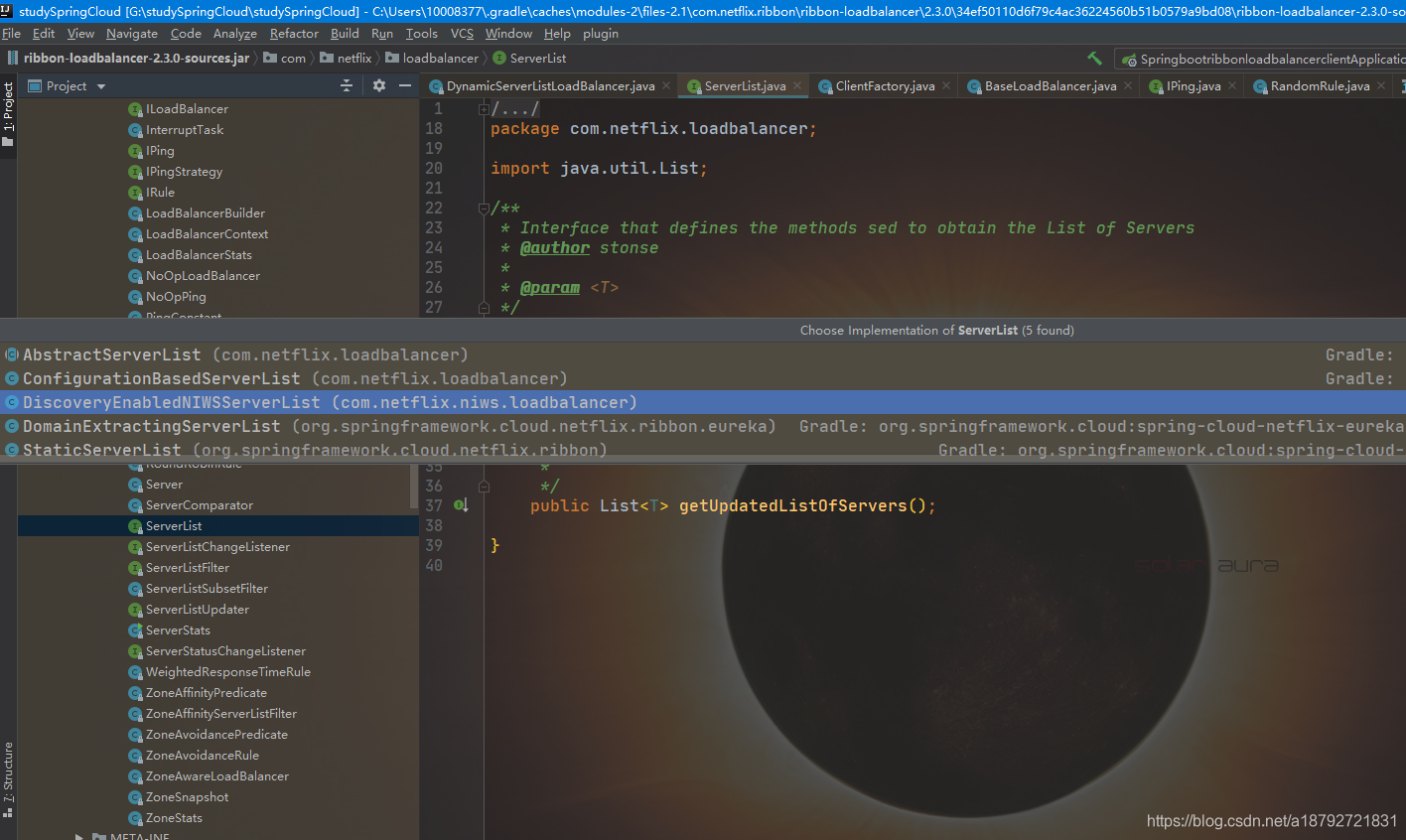The image size is (1406, 840).
Task: Switch to the IPing.java tab
Action: [x=1193, y=86]
